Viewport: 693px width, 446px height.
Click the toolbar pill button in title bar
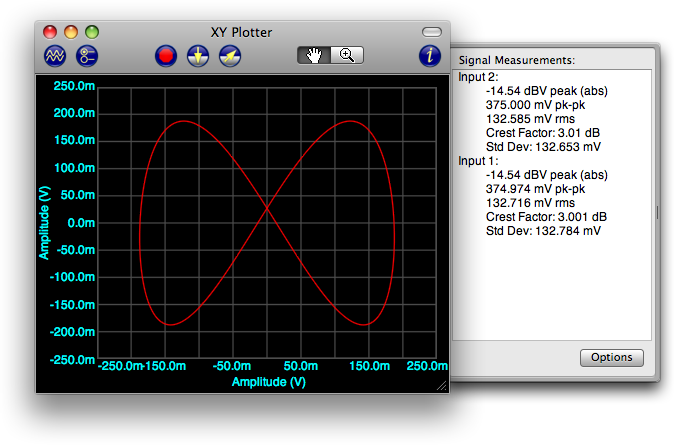[432, 32]
